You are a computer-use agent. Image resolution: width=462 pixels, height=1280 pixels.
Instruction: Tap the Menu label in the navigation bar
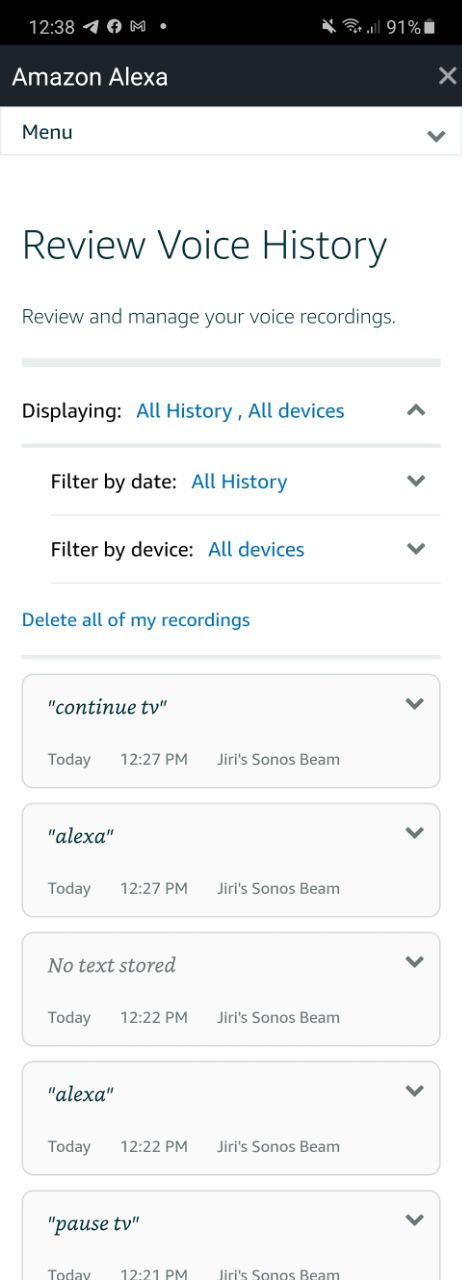point(47,132)
